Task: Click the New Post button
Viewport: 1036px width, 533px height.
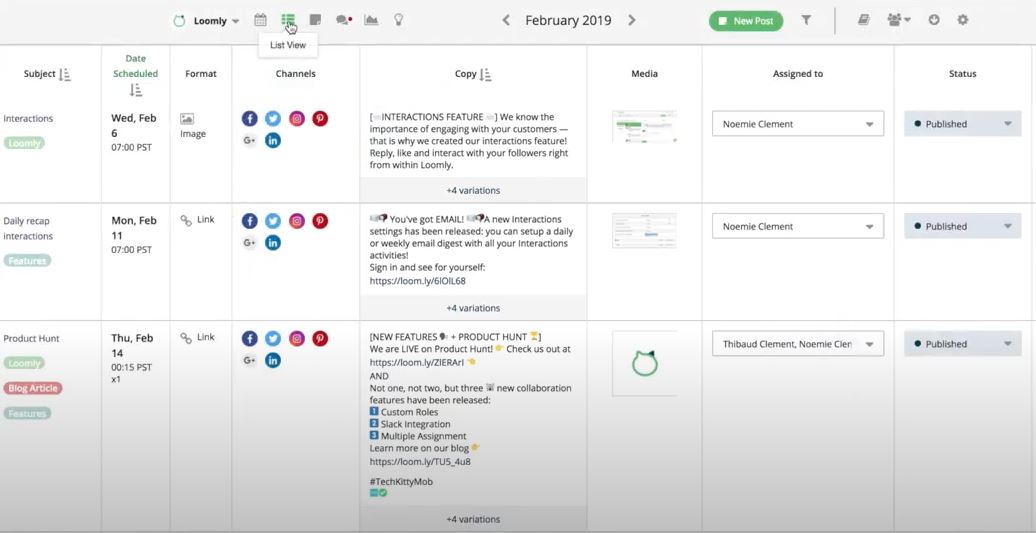Action: 746,21
